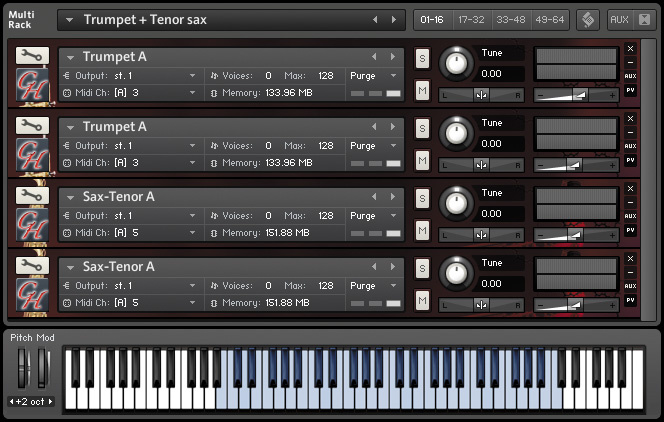Go to next preset on first Trumpet A
This screenshot has height=422, width=664.
coord(393,56)
